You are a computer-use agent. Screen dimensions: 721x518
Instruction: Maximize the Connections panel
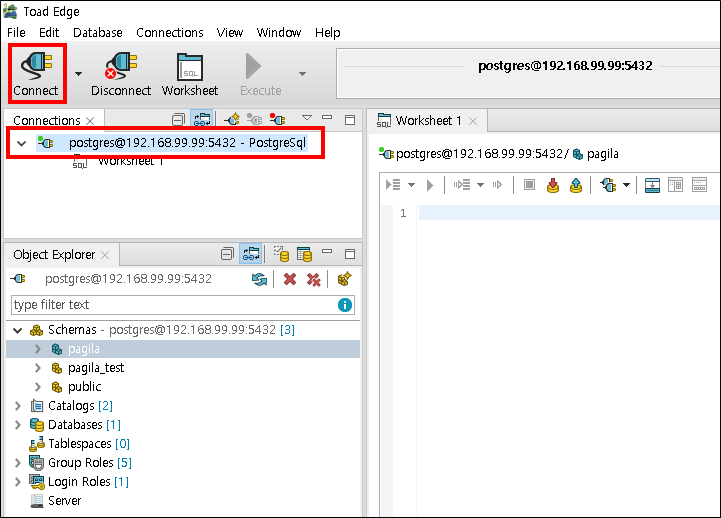[x=350, y=120]
